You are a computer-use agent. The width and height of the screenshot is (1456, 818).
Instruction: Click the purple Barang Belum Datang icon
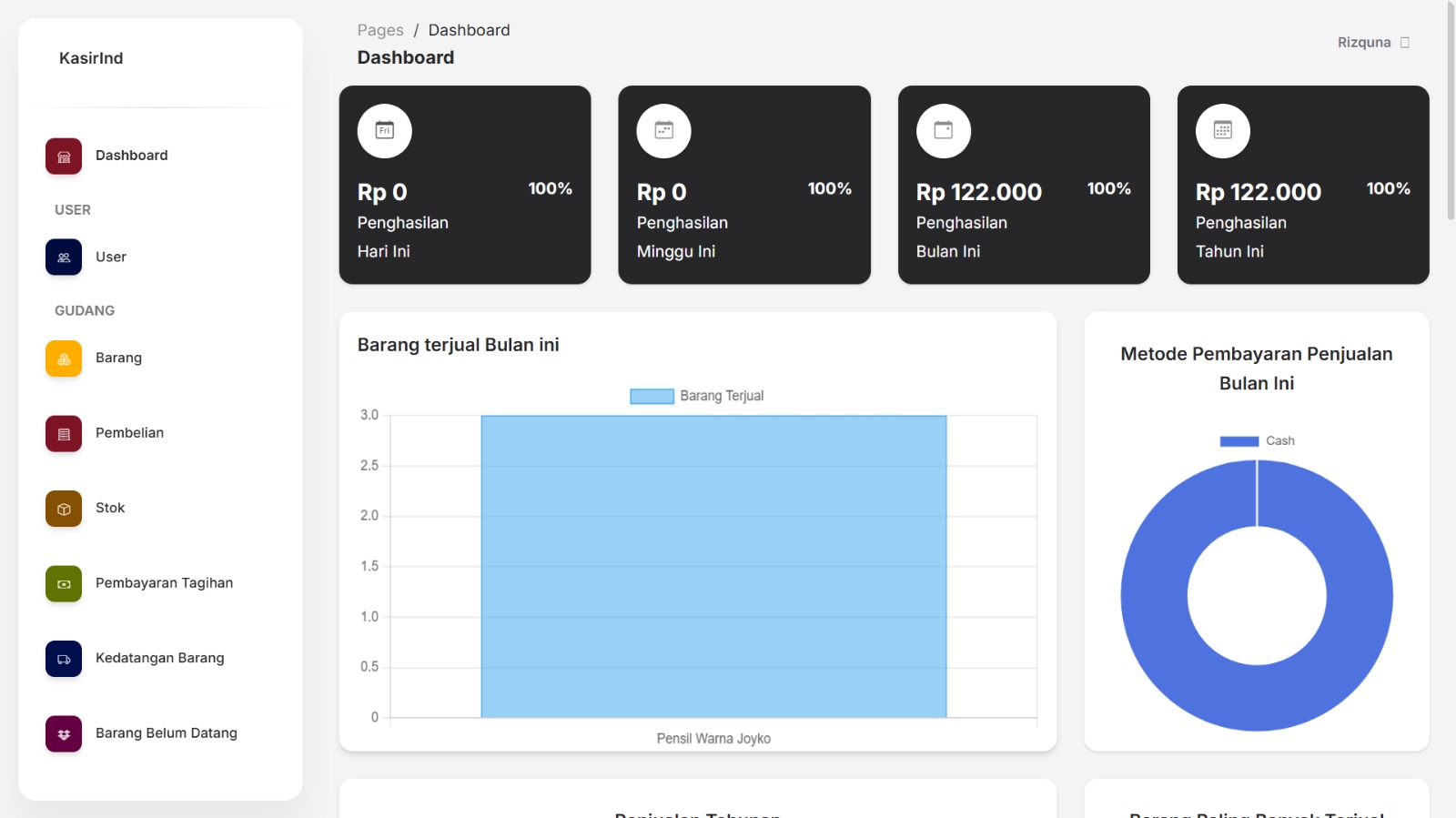64,734
